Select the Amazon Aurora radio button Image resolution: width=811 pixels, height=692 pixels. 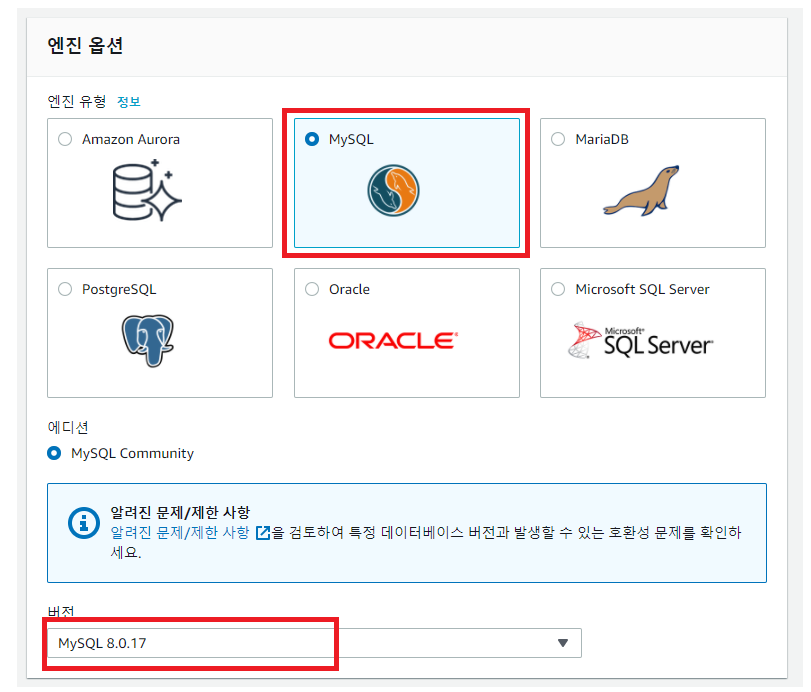click(x=65, y=139)
